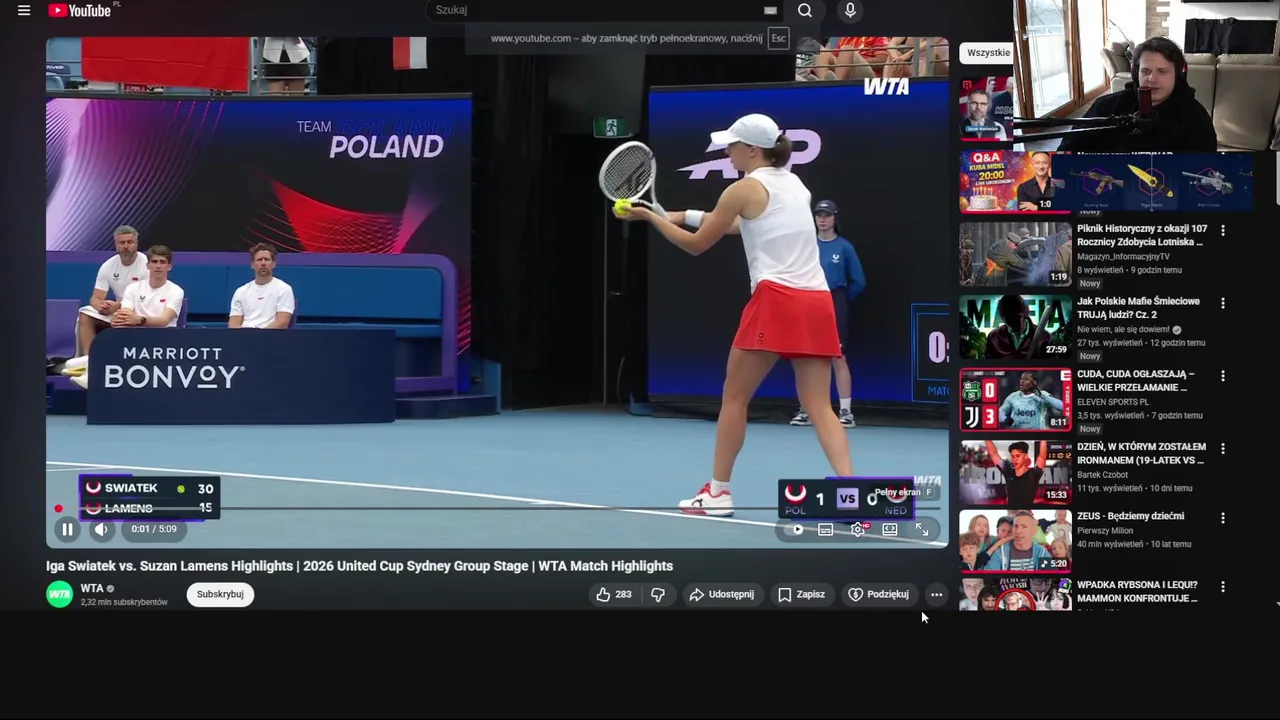Screen dimensions: 1280x720
Task: Seek using the video progress bar
Action: [x=497, y=509]
